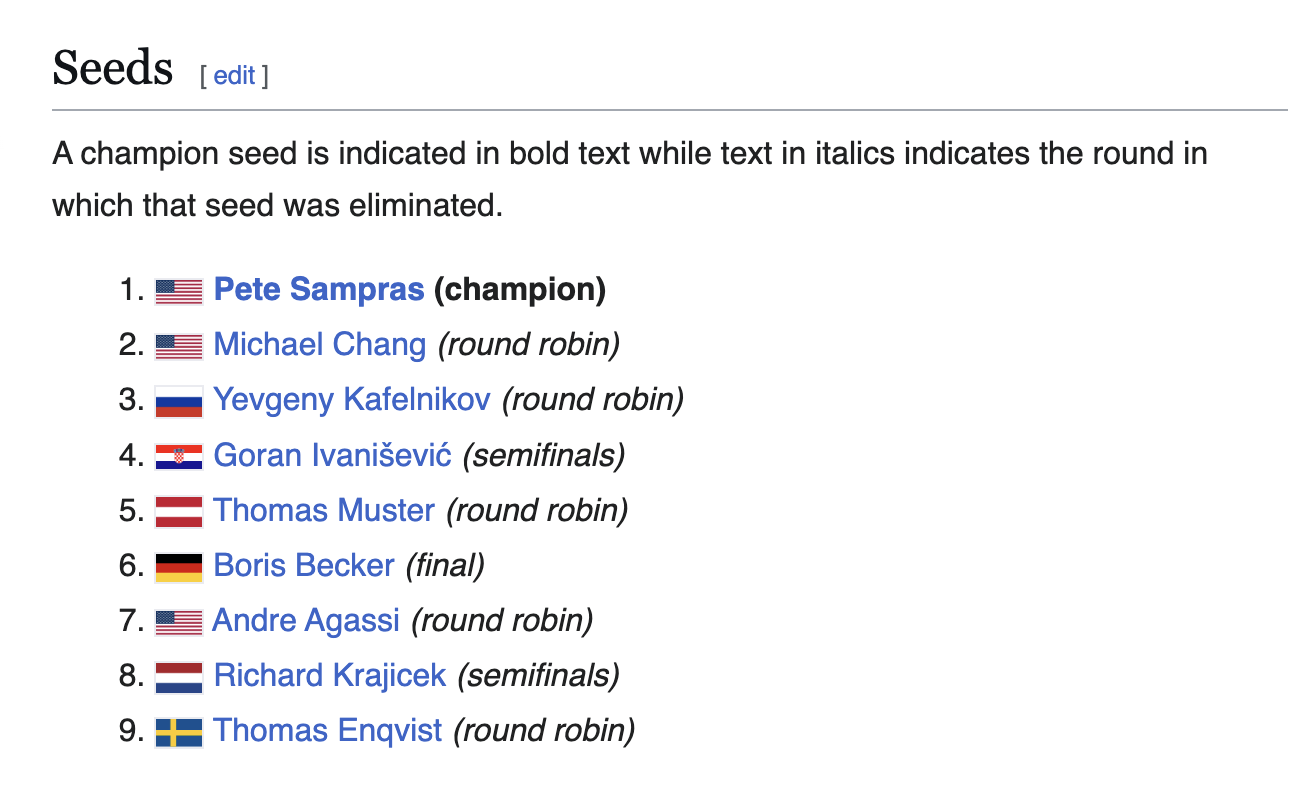Click the US flag beside Michael Chang
Screen dimensions: 1306x804
pos(179,346)
